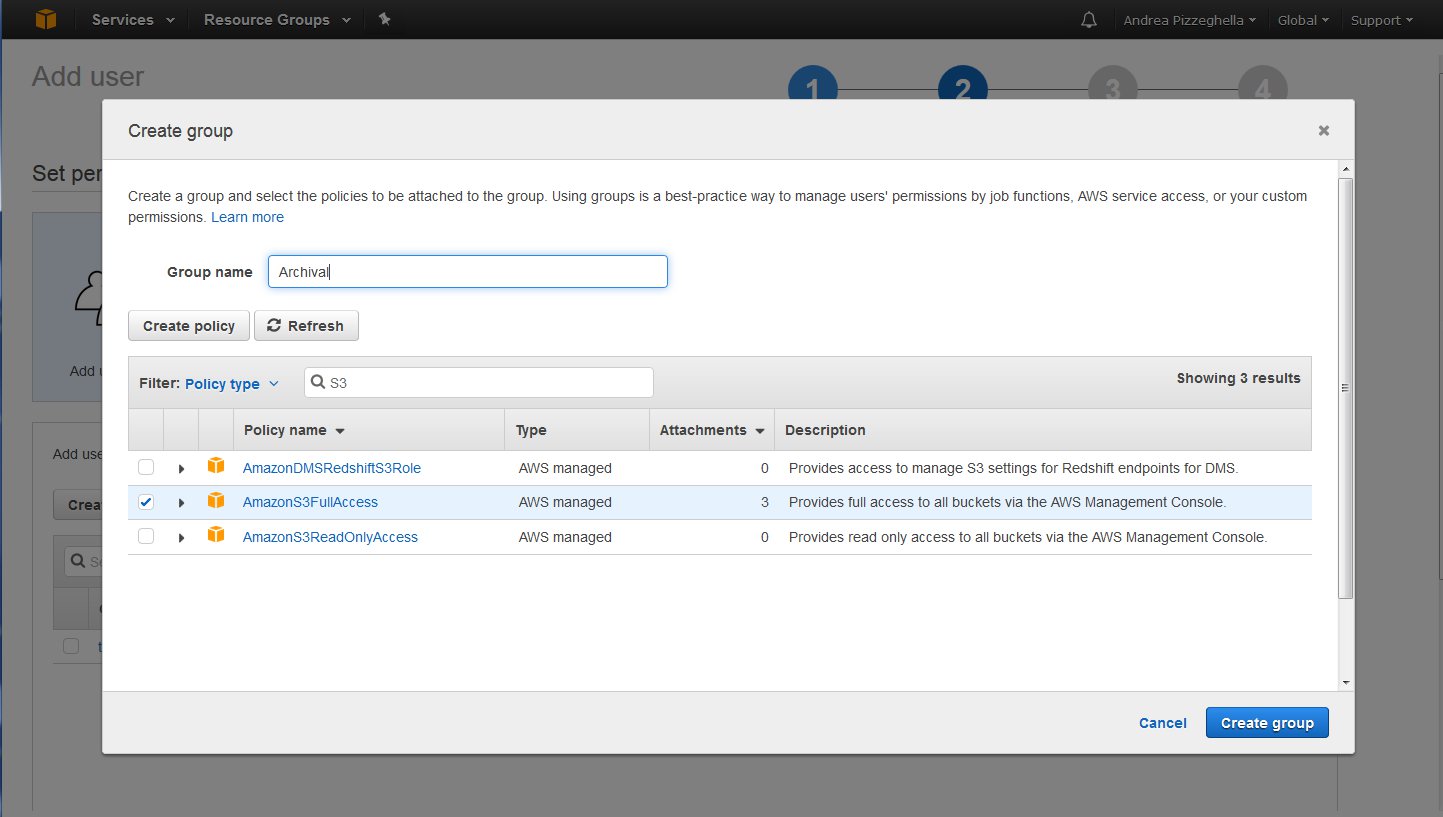Expand the AmazonS3ReadOnlyAccess policy details
Viewport: 1443px width, 817px height.
click(x=181, y=538)
